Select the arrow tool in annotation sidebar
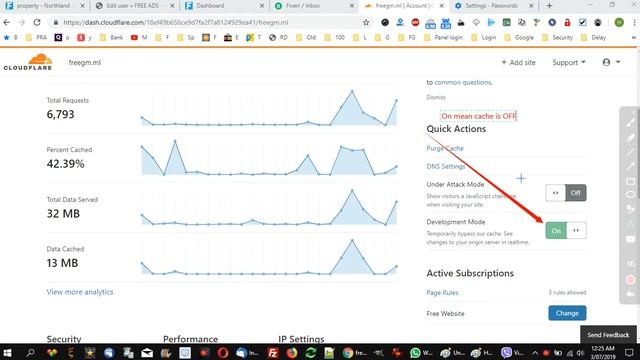Screen dimensions: 640x360 point(630,166)
